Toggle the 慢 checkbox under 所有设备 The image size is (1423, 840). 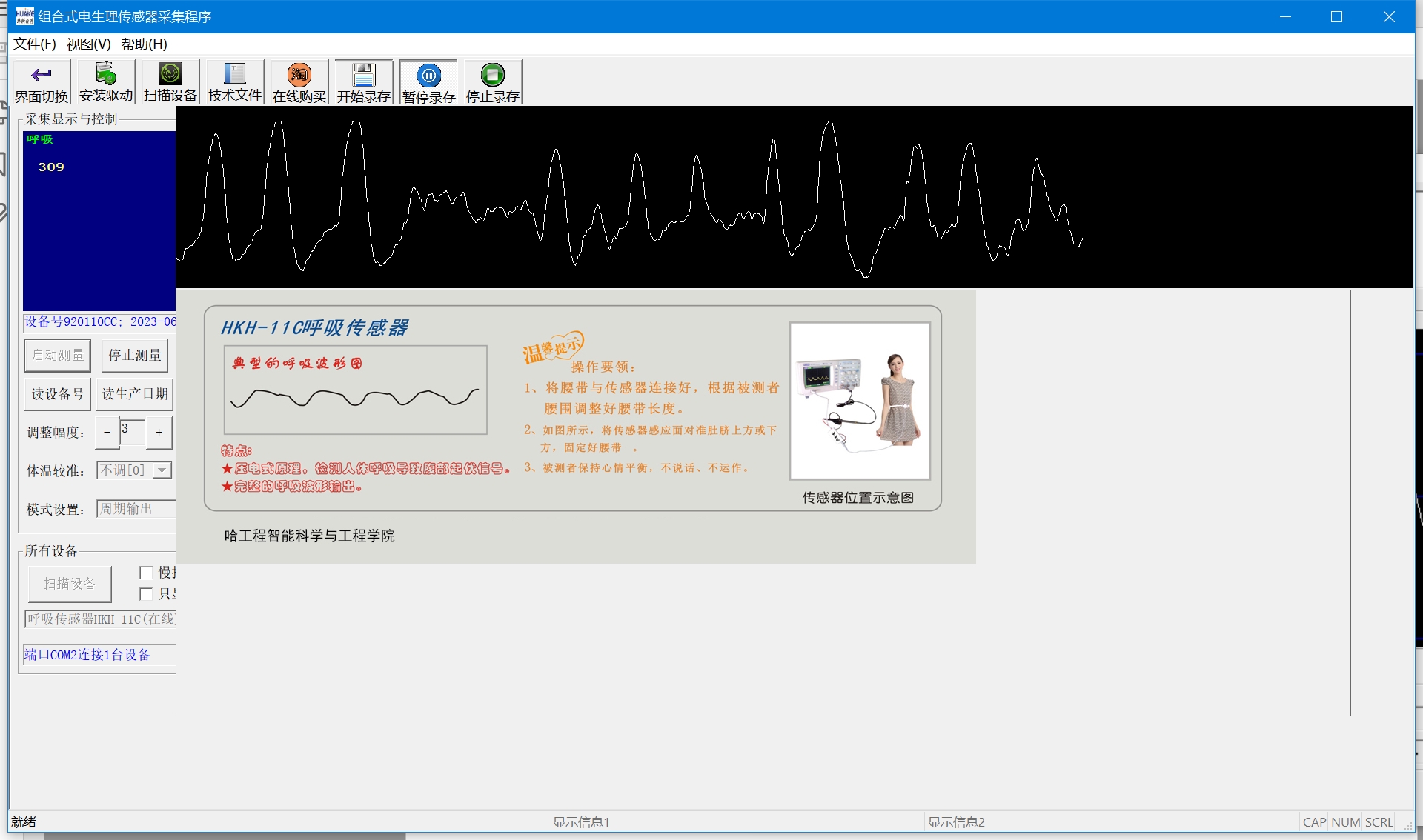(x=146, y=573)
